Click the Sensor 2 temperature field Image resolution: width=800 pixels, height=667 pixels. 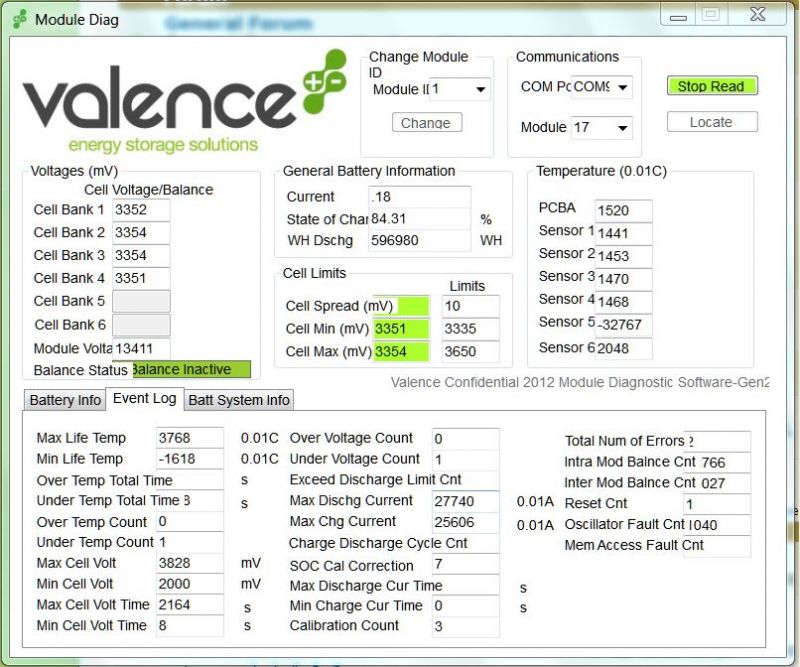coord(623,256)
